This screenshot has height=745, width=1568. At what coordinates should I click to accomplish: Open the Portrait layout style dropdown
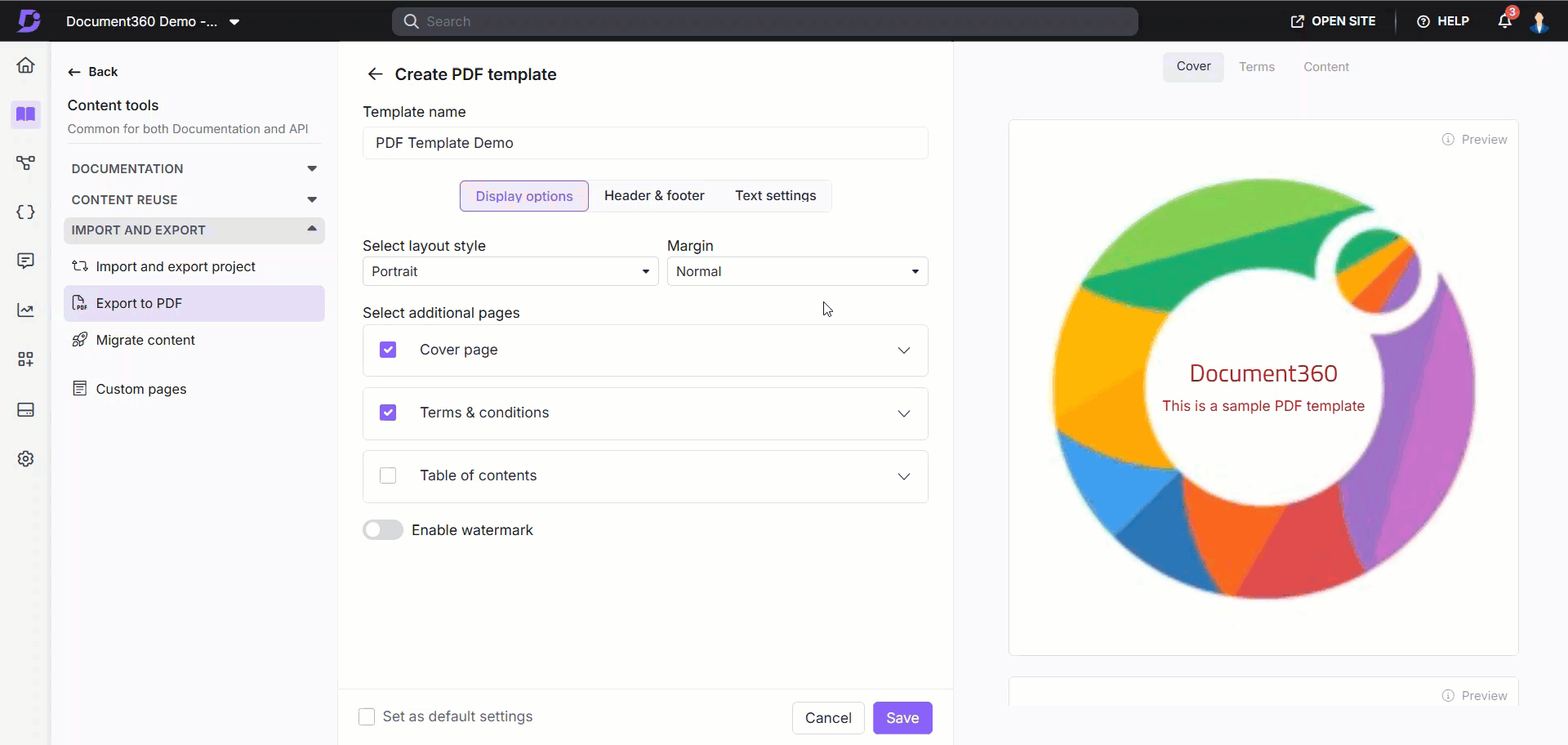510,271
